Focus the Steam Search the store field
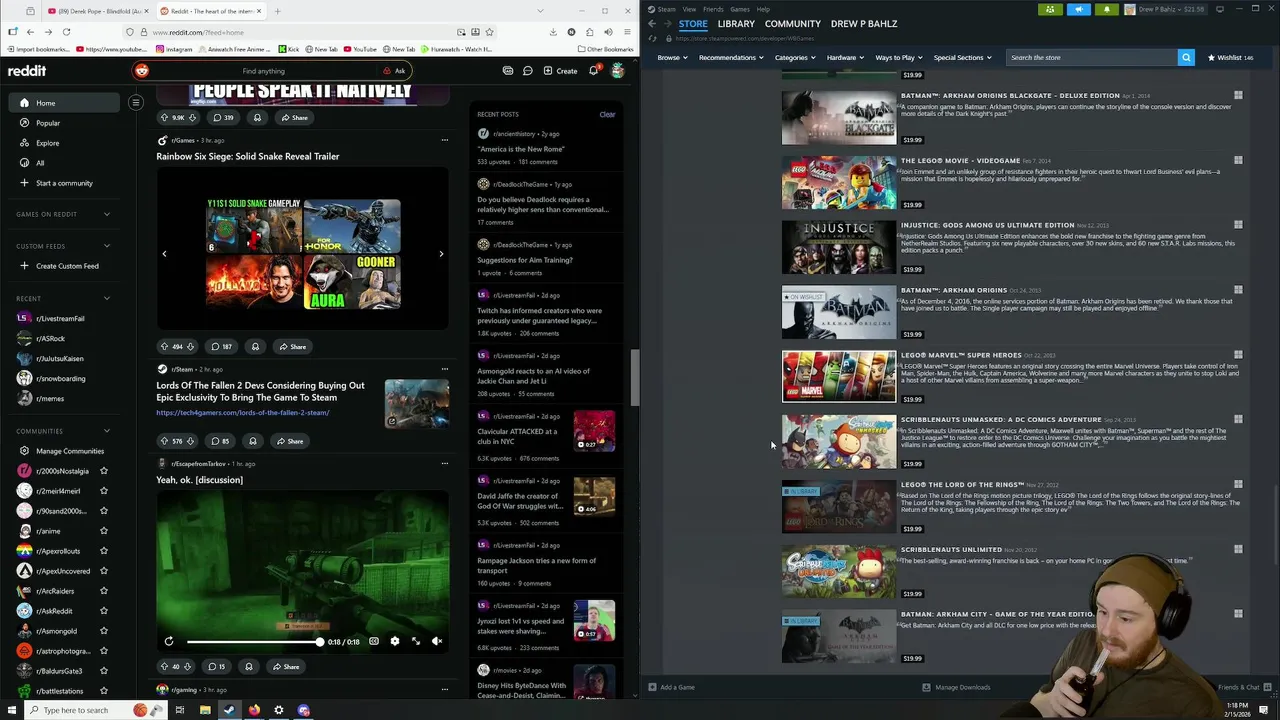The width and height of the screenshot is (1280, 720). [x=1092, y=57]
